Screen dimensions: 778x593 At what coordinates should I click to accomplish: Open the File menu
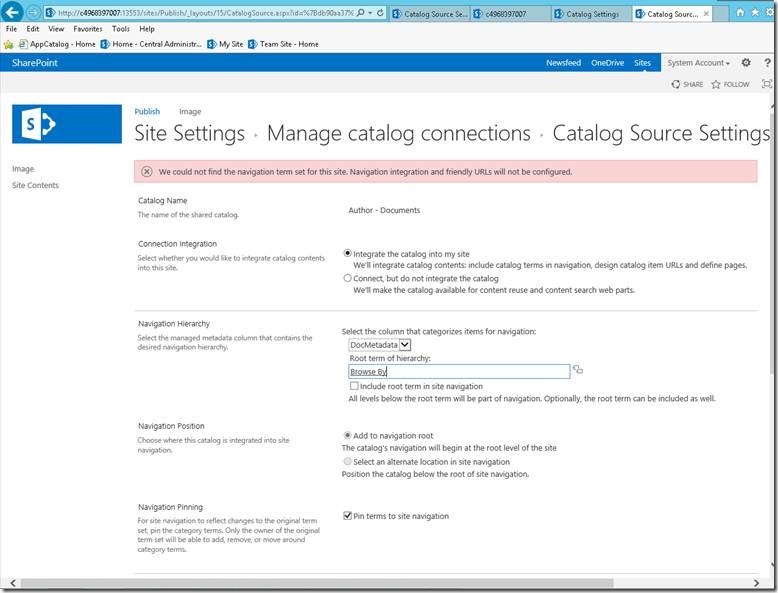11,29
